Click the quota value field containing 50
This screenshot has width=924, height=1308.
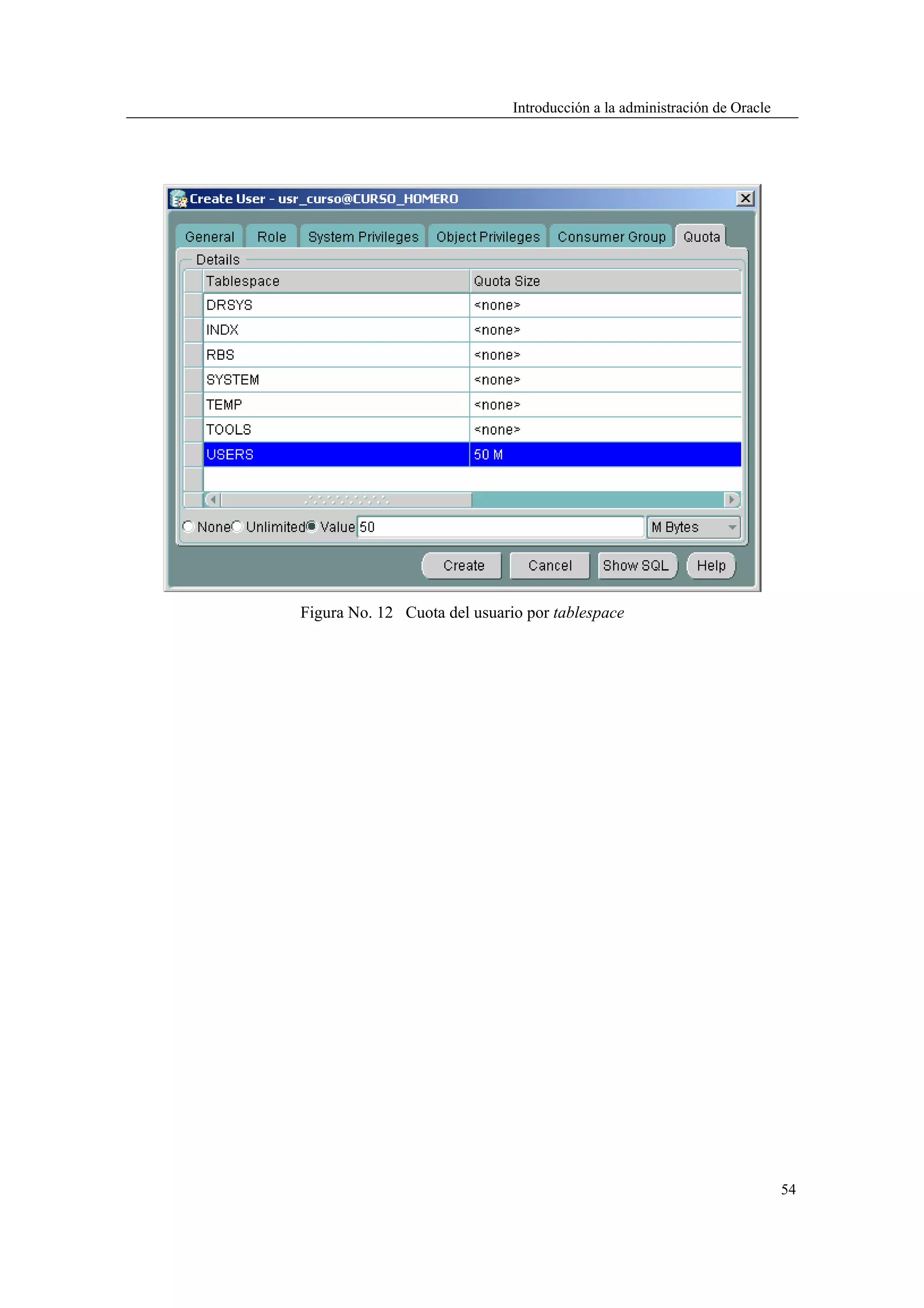point(500,527)
